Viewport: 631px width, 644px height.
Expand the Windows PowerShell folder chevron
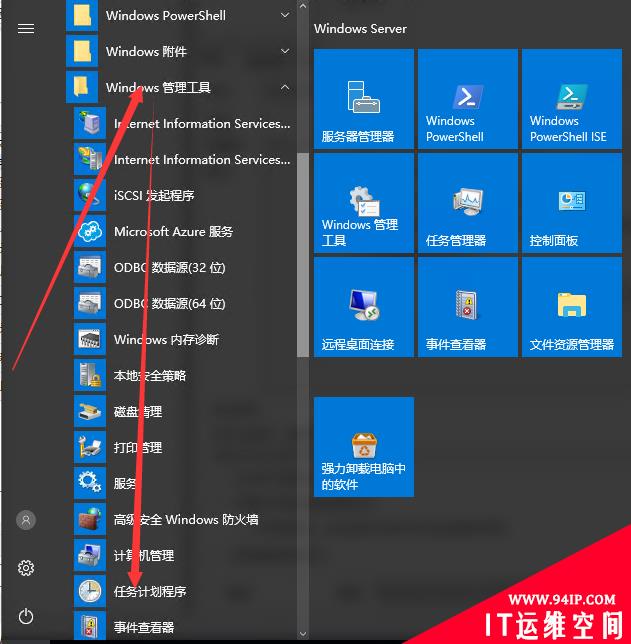[285, 15]
